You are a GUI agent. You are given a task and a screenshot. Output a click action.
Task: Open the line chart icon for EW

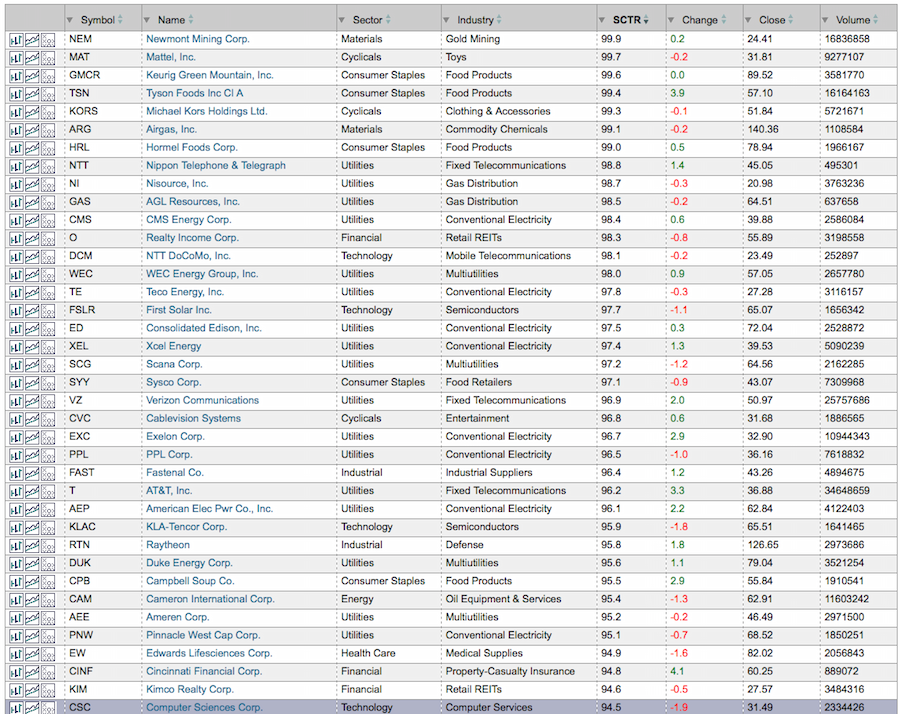pyautogui.click(x=32, y=654)
